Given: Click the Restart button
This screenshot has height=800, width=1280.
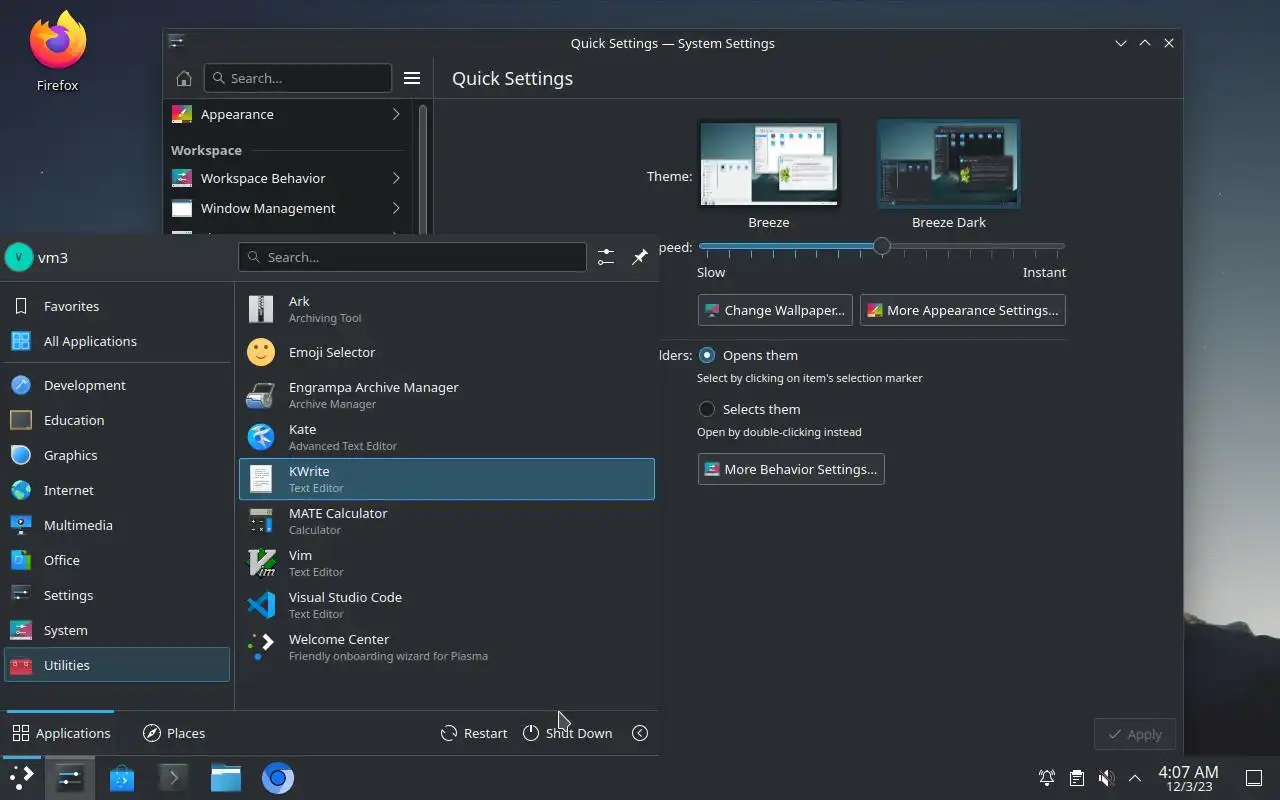Looking at the screenshot, I should [474, 733].
